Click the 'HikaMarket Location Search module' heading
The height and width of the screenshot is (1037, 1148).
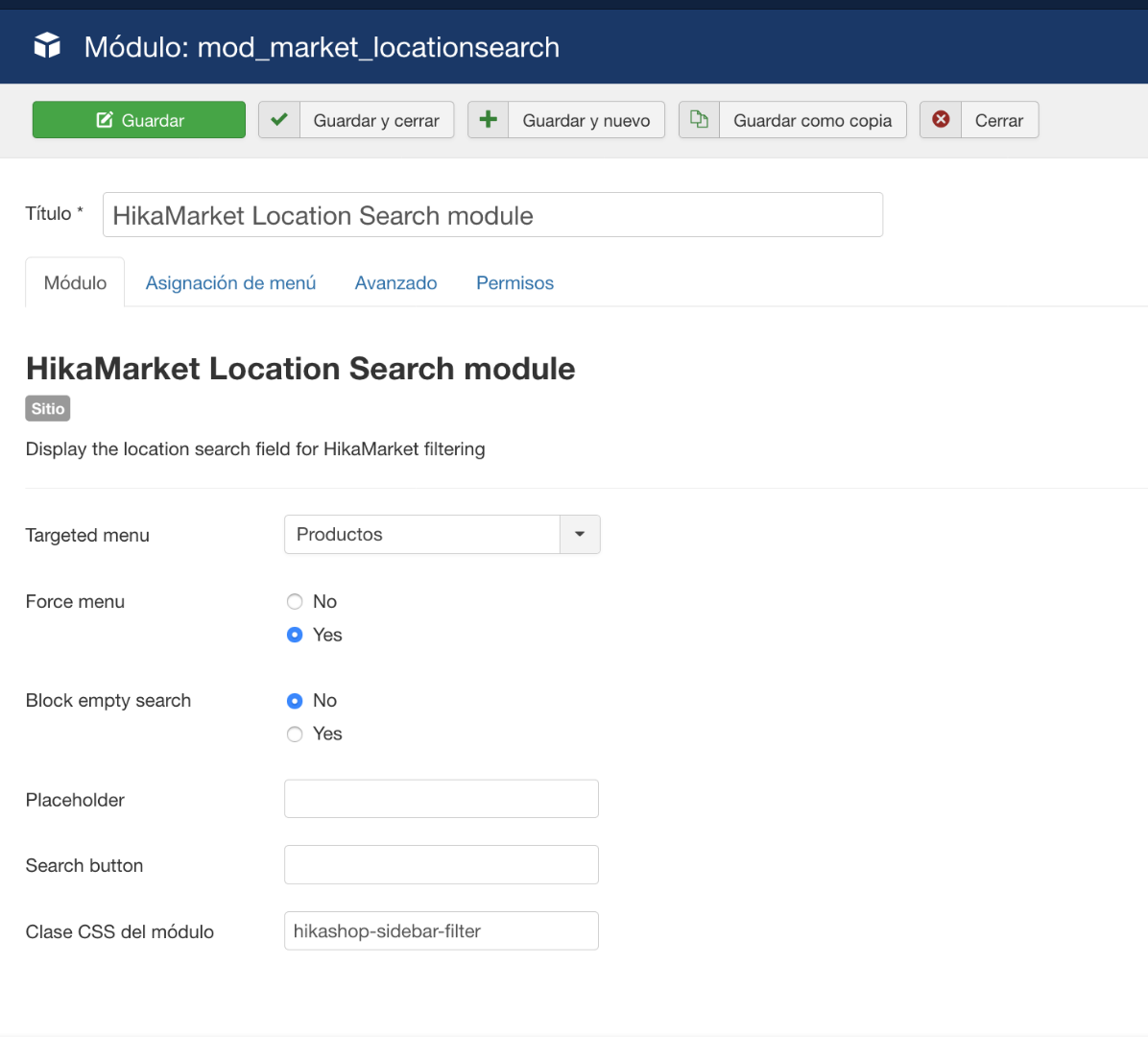(300, 369)
